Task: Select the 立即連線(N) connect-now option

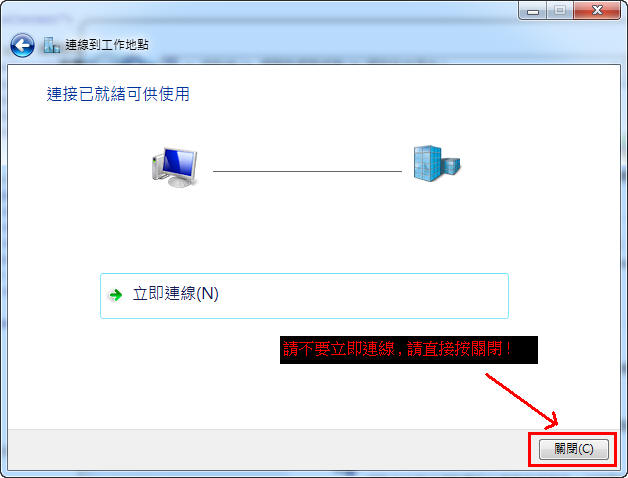Action: click(304, 296)
